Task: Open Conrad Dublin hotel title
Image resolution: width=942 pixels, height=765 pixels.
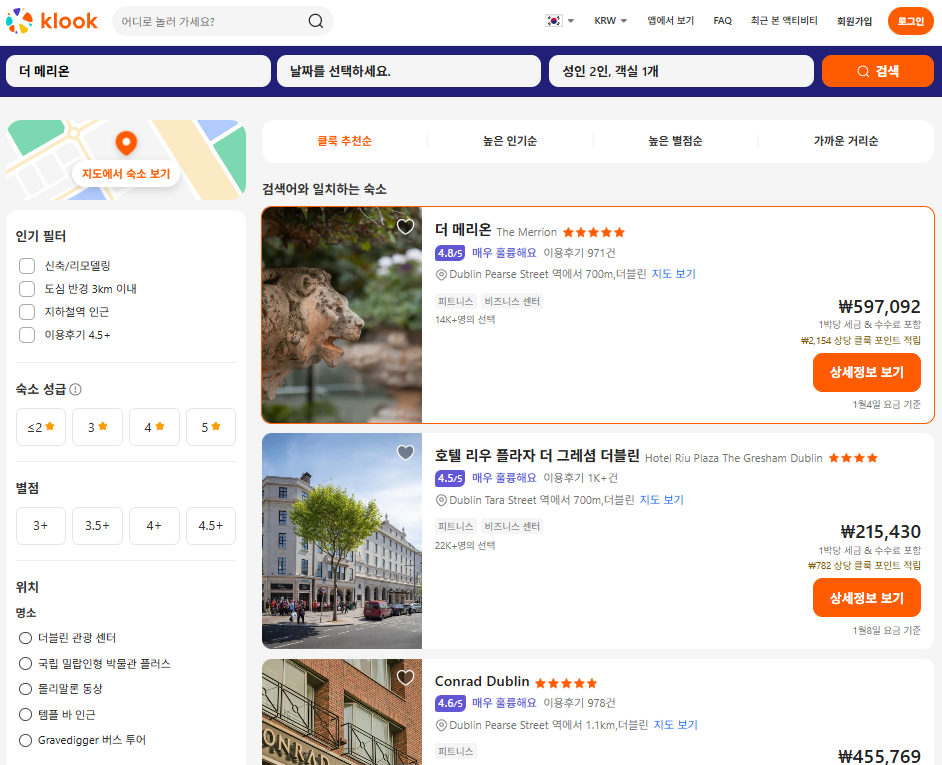Action: pos(482,681)
